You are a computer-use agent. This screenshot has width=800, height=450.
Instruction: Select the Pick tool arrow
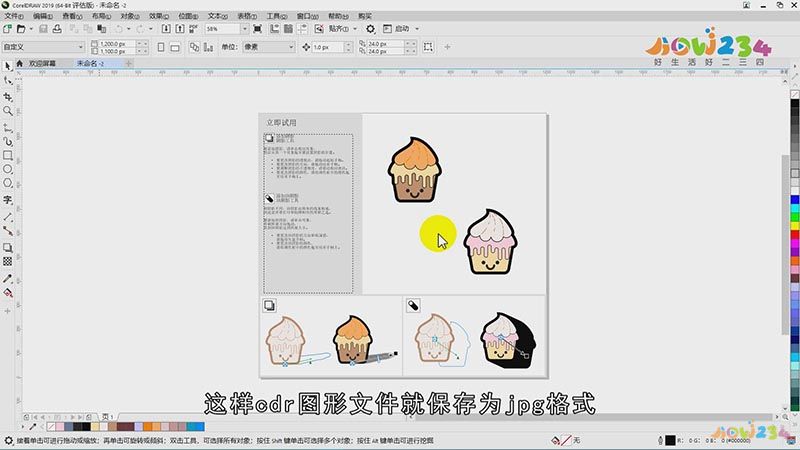pyautogui.click(x=8, y=66)
